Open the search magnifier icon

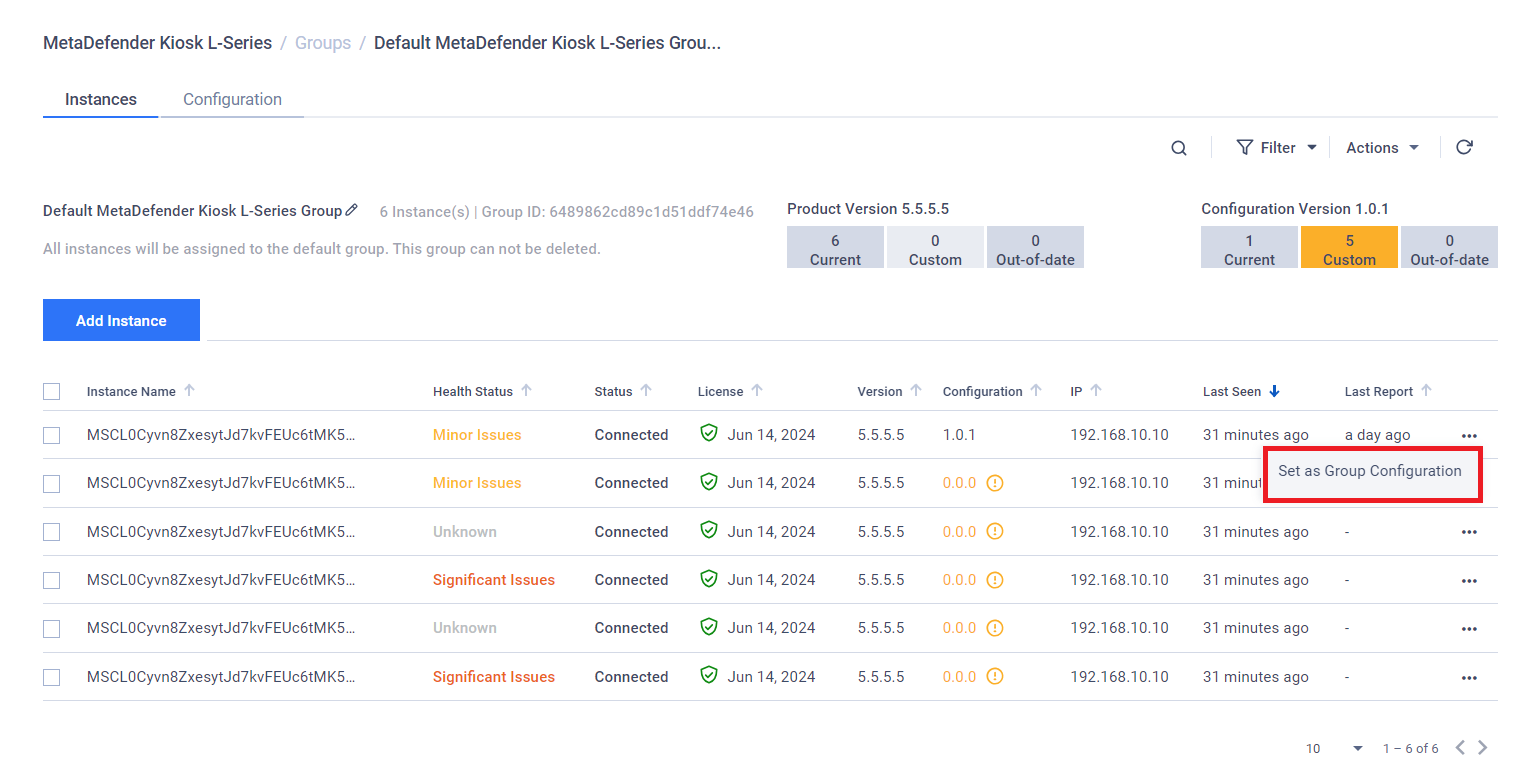point(1179,148)
